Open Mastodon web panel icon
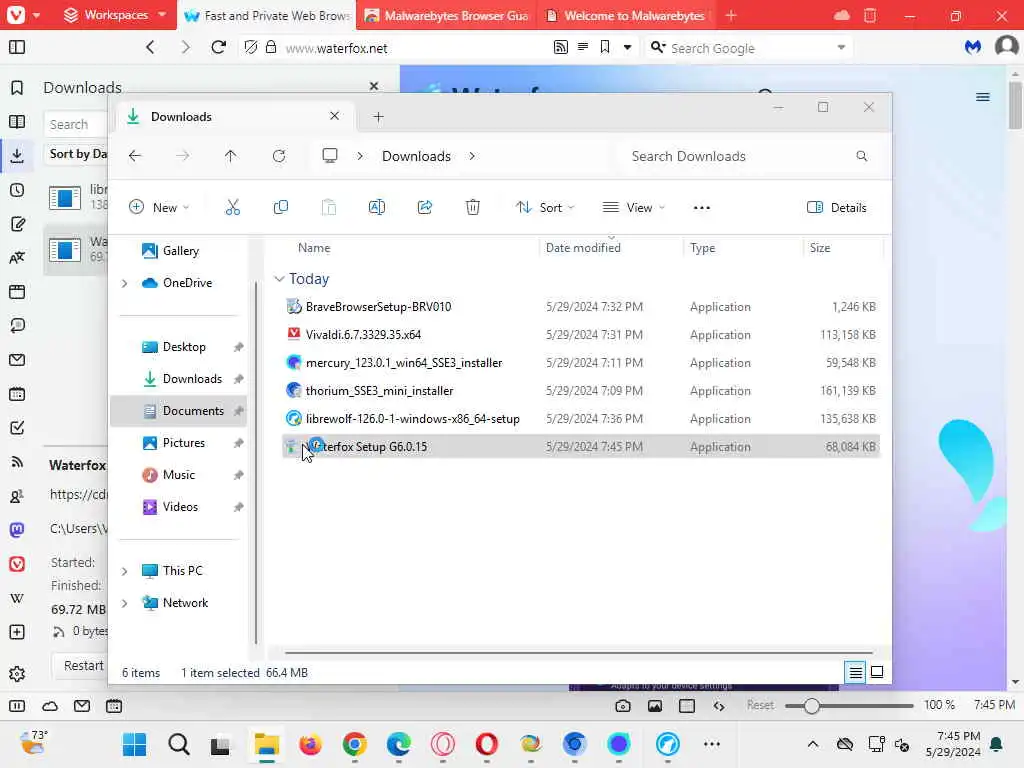Screen dimensions: 1024x768 point(17,530)
